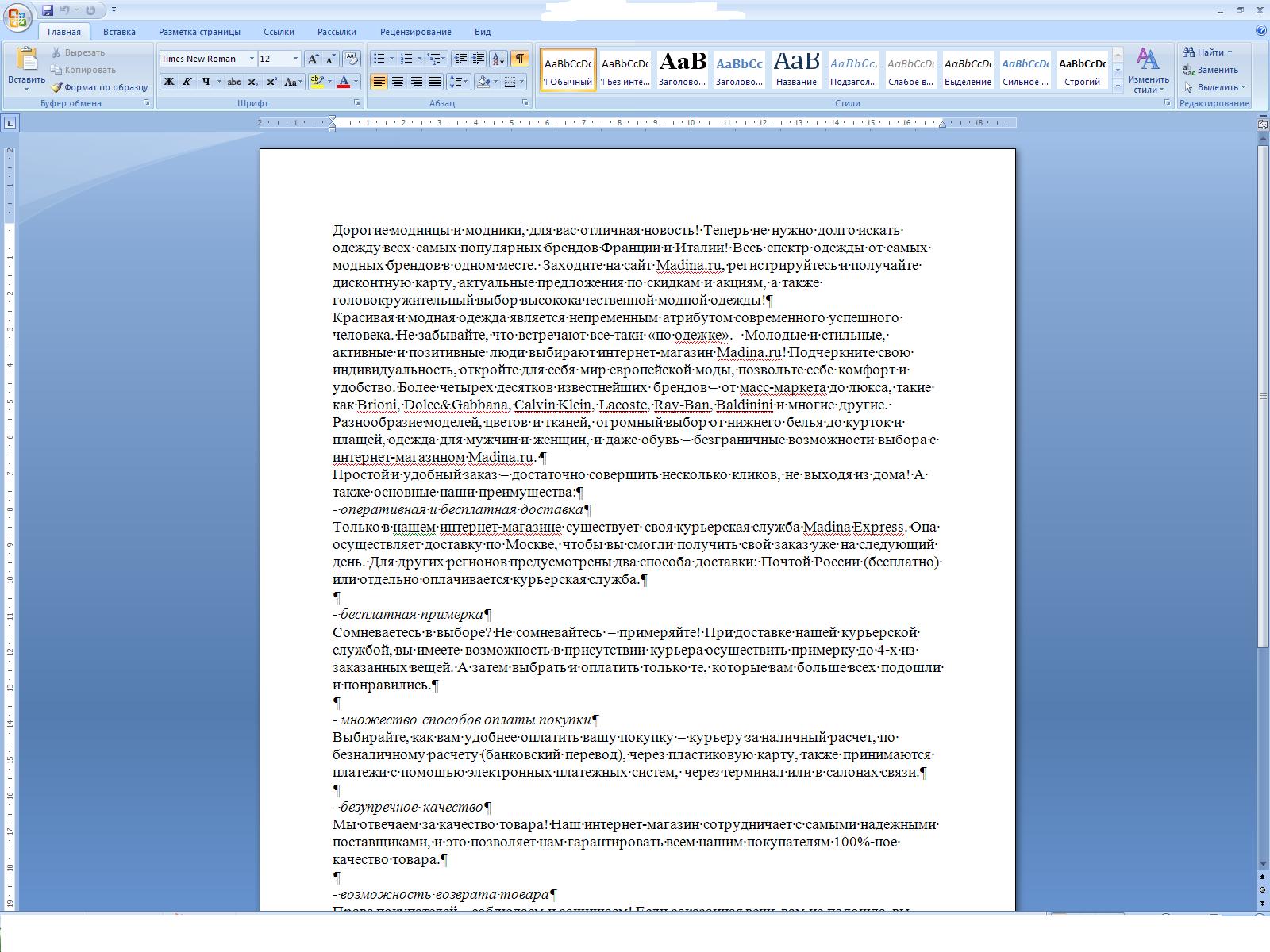
Task: Switch to Ссылки tab
Action: click(279, 32)
